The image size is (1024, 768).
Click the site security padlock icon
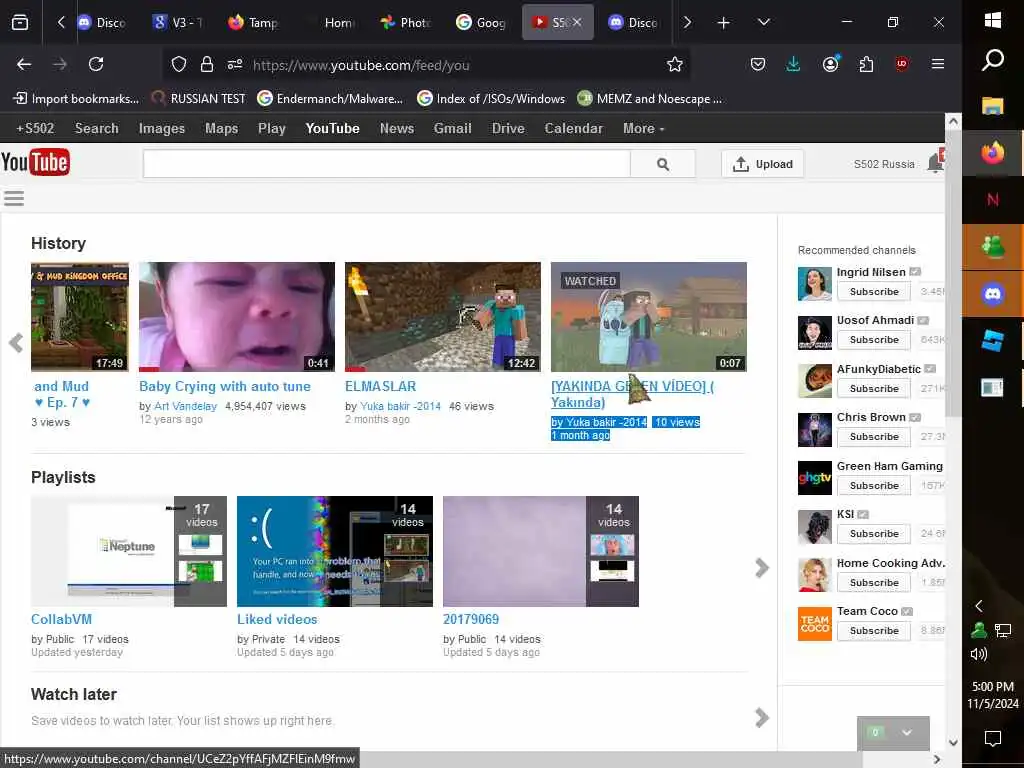(x=207, y=64)
